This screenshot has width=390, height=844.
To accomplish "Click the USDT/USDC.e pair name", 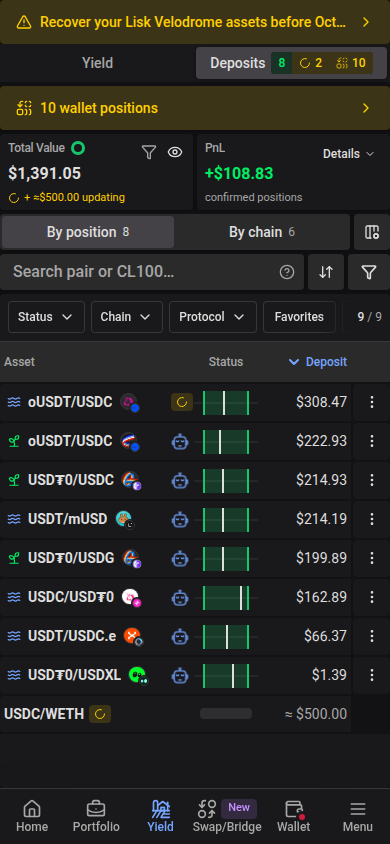I will pos(72,636).
